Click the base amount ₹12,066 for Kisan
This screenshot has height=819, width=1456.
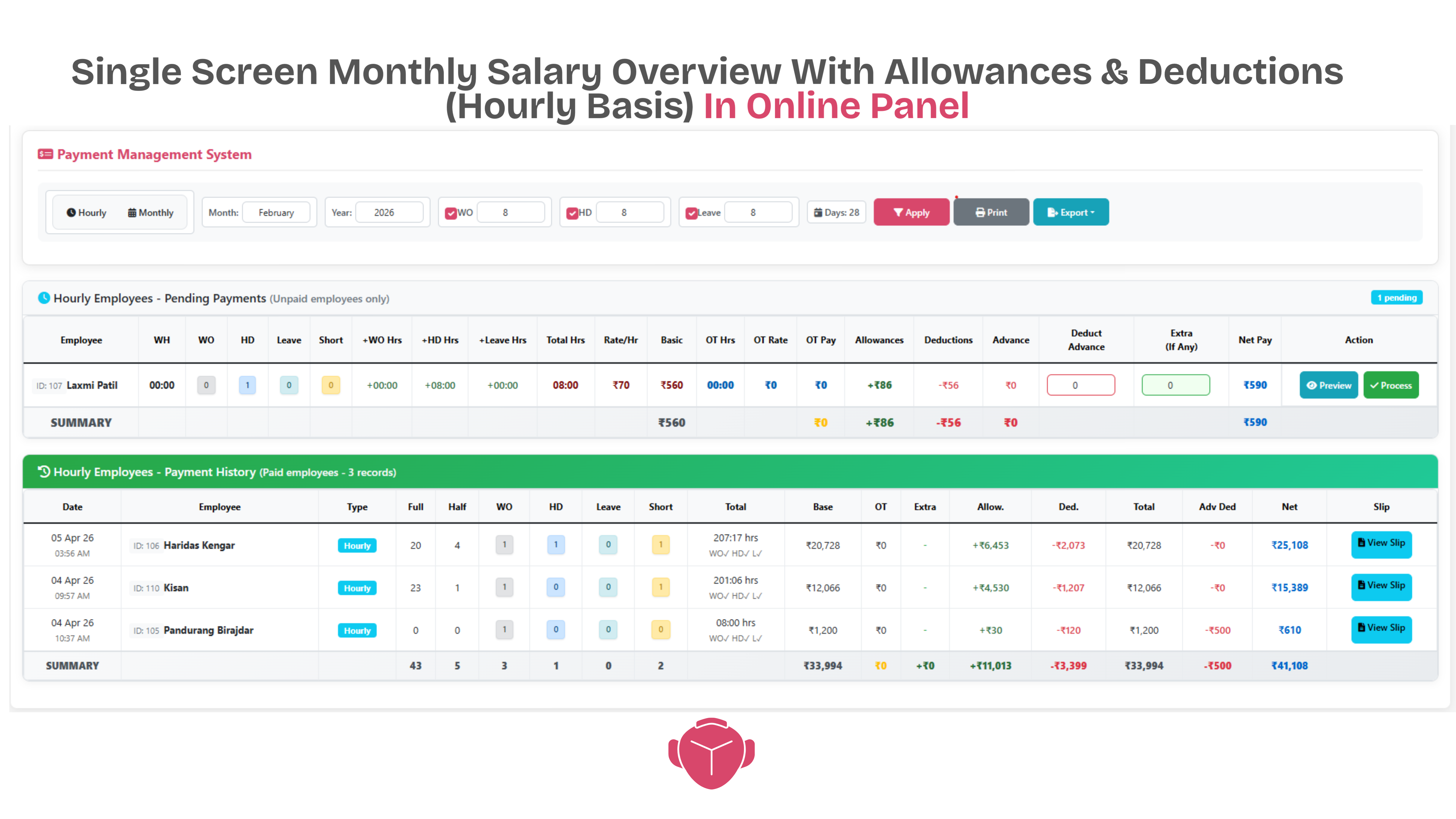822,588
